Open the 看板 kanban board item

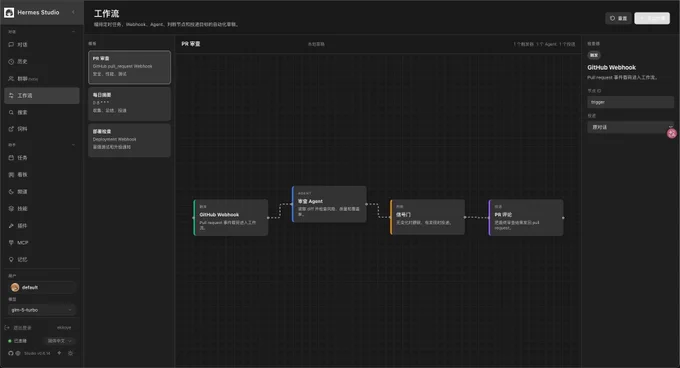click(x=42, y=175)
